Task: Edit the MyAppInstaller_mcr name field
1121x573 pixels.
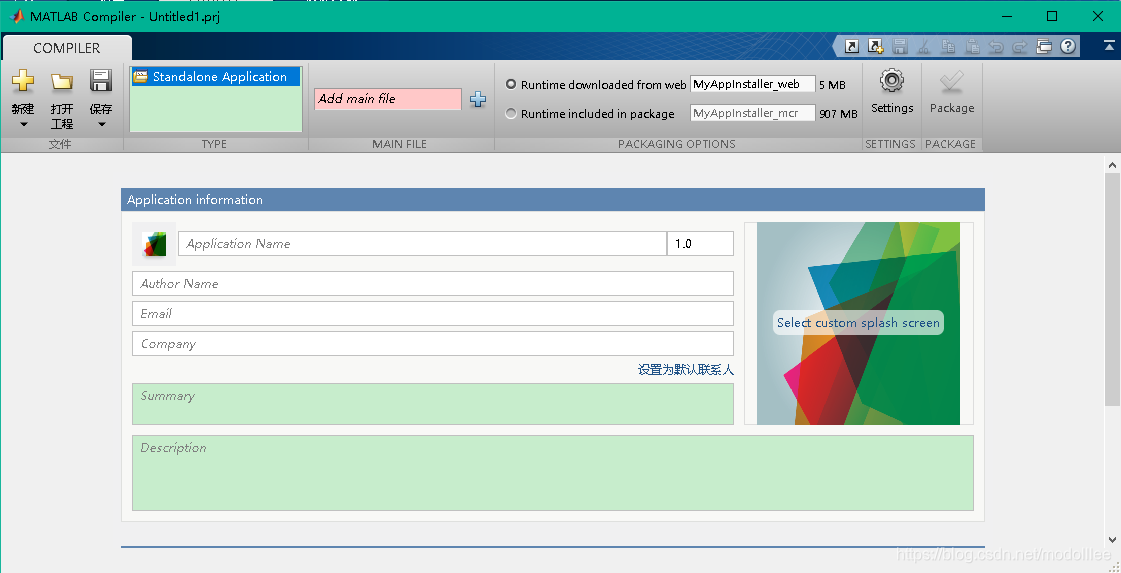Action: [x=753, y=113]
